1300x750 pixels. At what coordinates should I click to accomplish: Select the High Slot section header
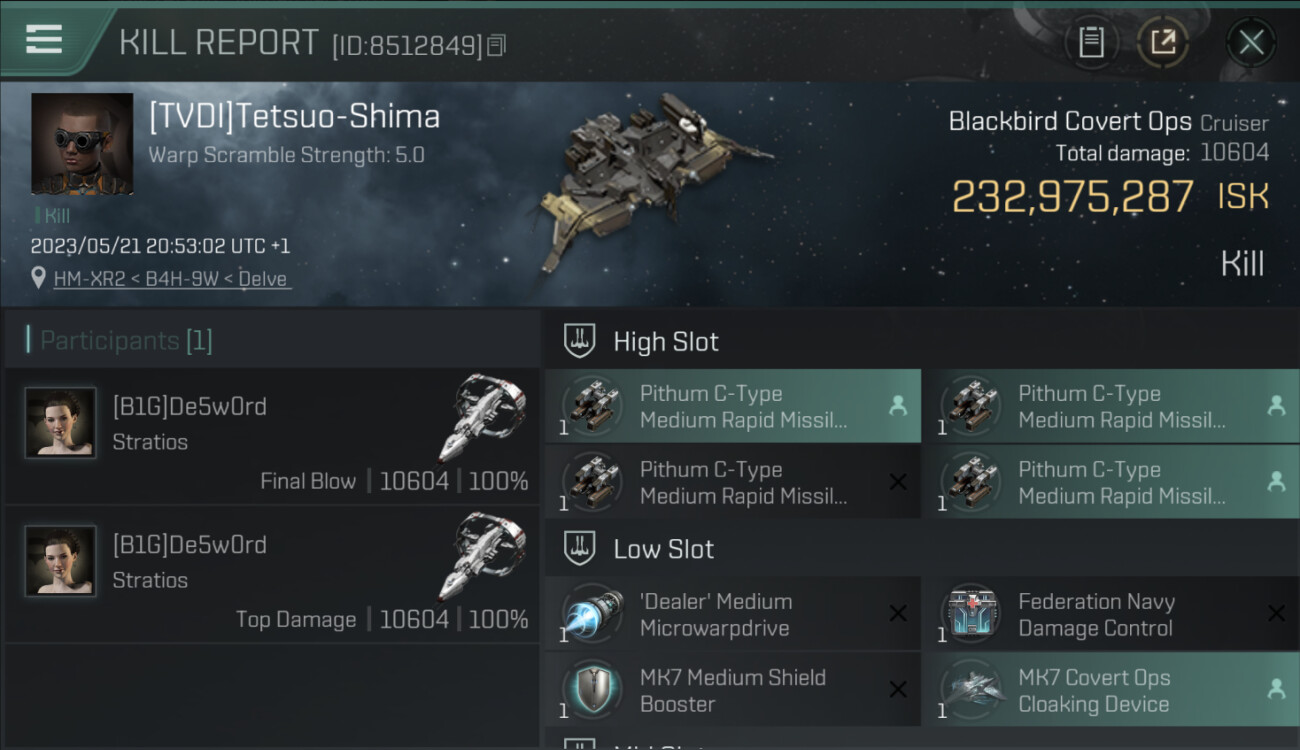[x=666, y=342]
